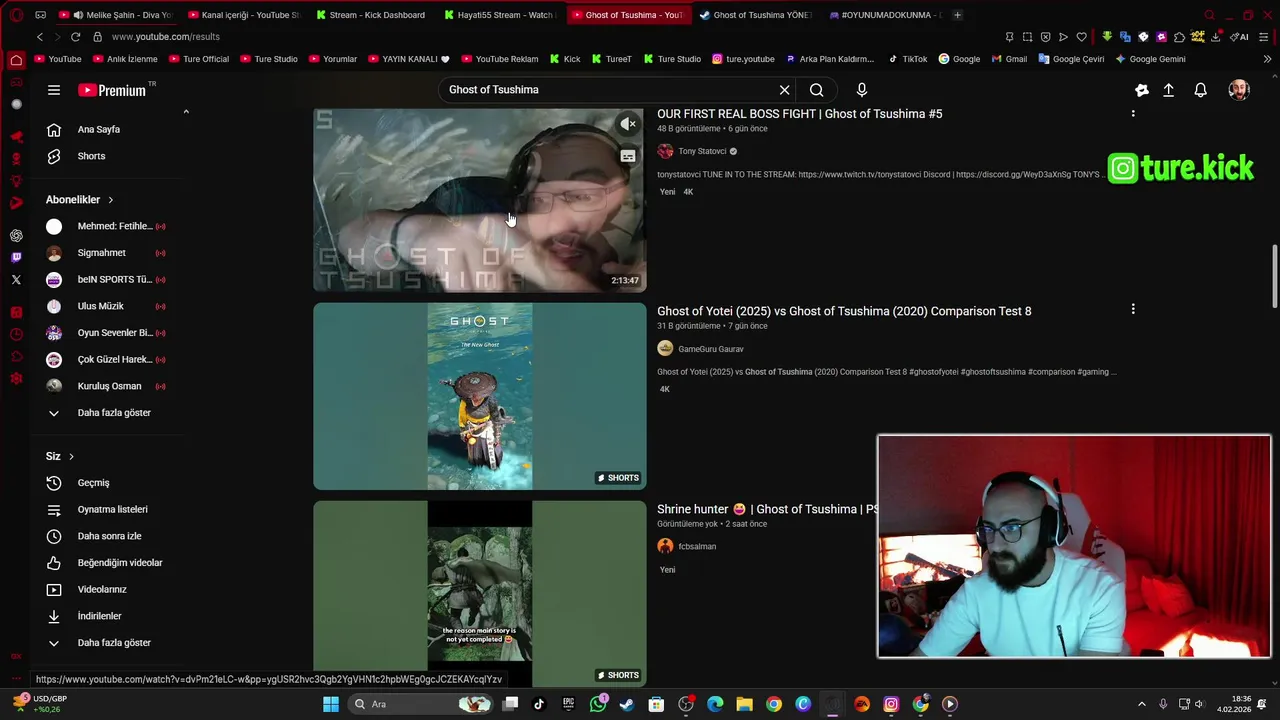Viewport: 1280px width, 720px height.
Task: Open Anlık İzlenme bookmark
Action: point(125,59)
